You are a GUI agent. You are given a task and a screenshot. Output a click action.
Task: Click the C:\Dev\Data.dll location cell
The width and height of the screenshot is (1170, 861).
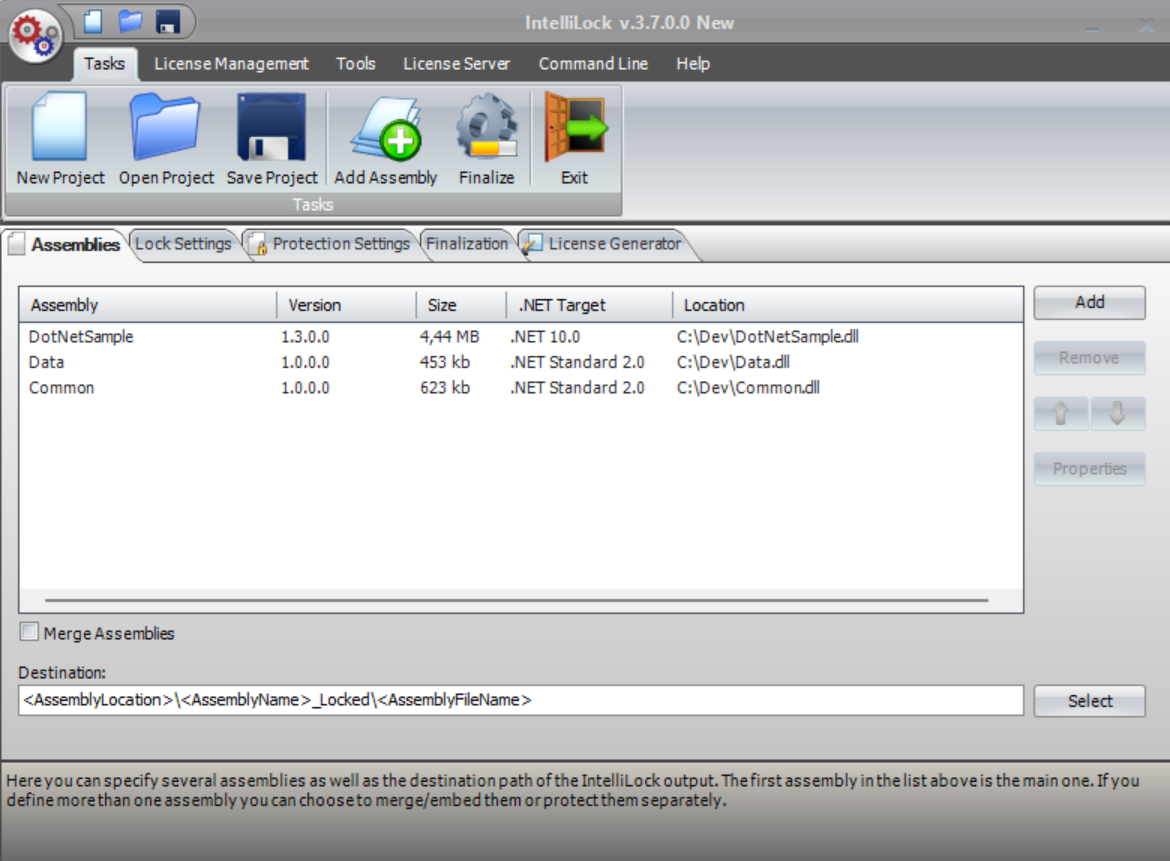tap(733, 362)
